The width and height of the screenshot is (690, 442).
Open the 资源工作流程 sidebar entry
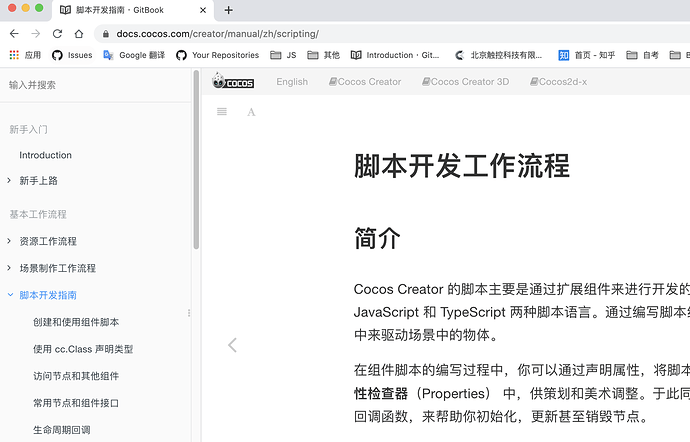coord(48,241)
